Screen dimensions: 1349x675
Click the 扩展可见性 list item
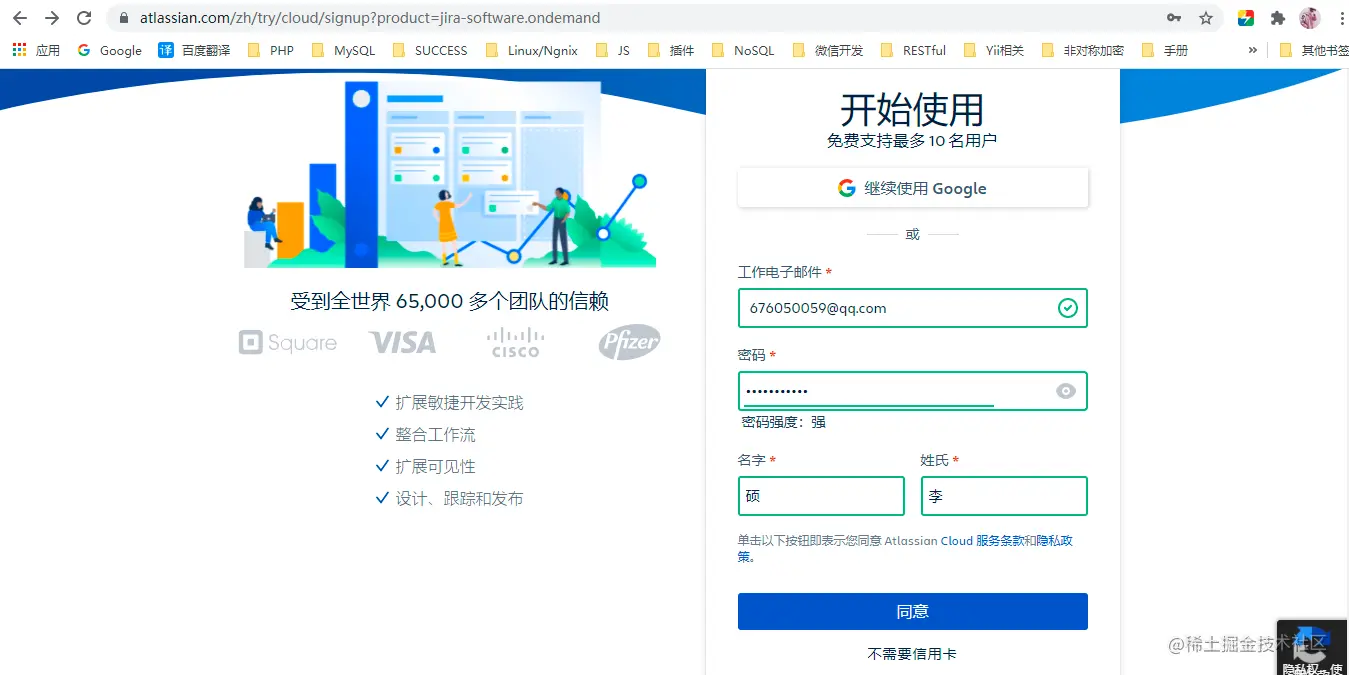click(435, 467)
